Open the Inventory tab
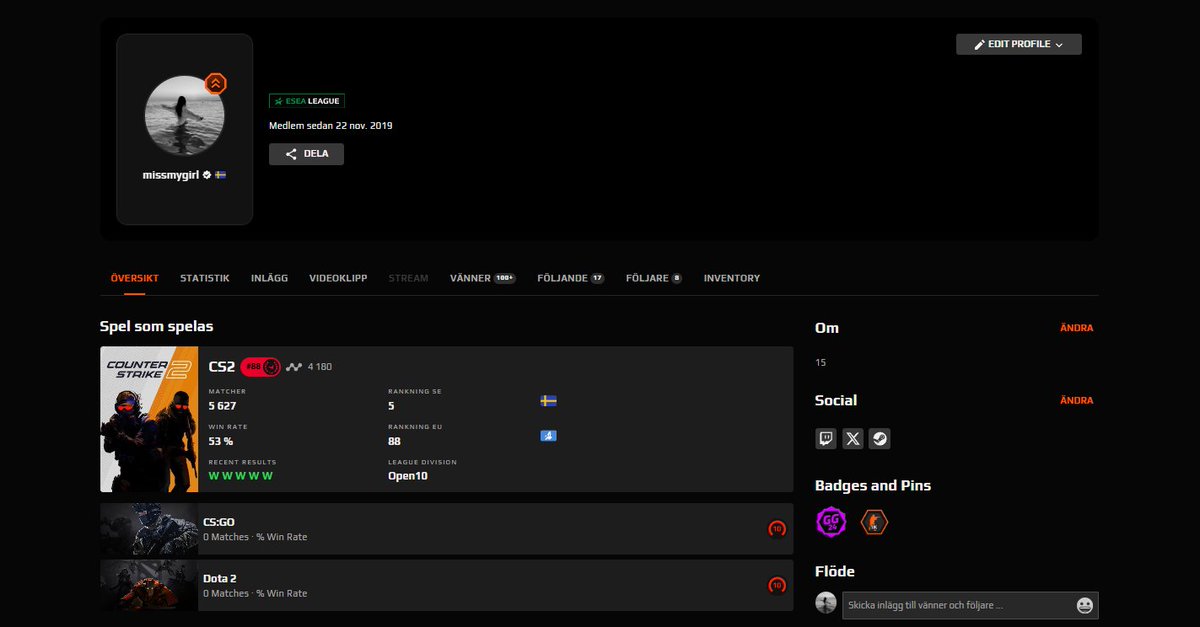 point(732,278)
